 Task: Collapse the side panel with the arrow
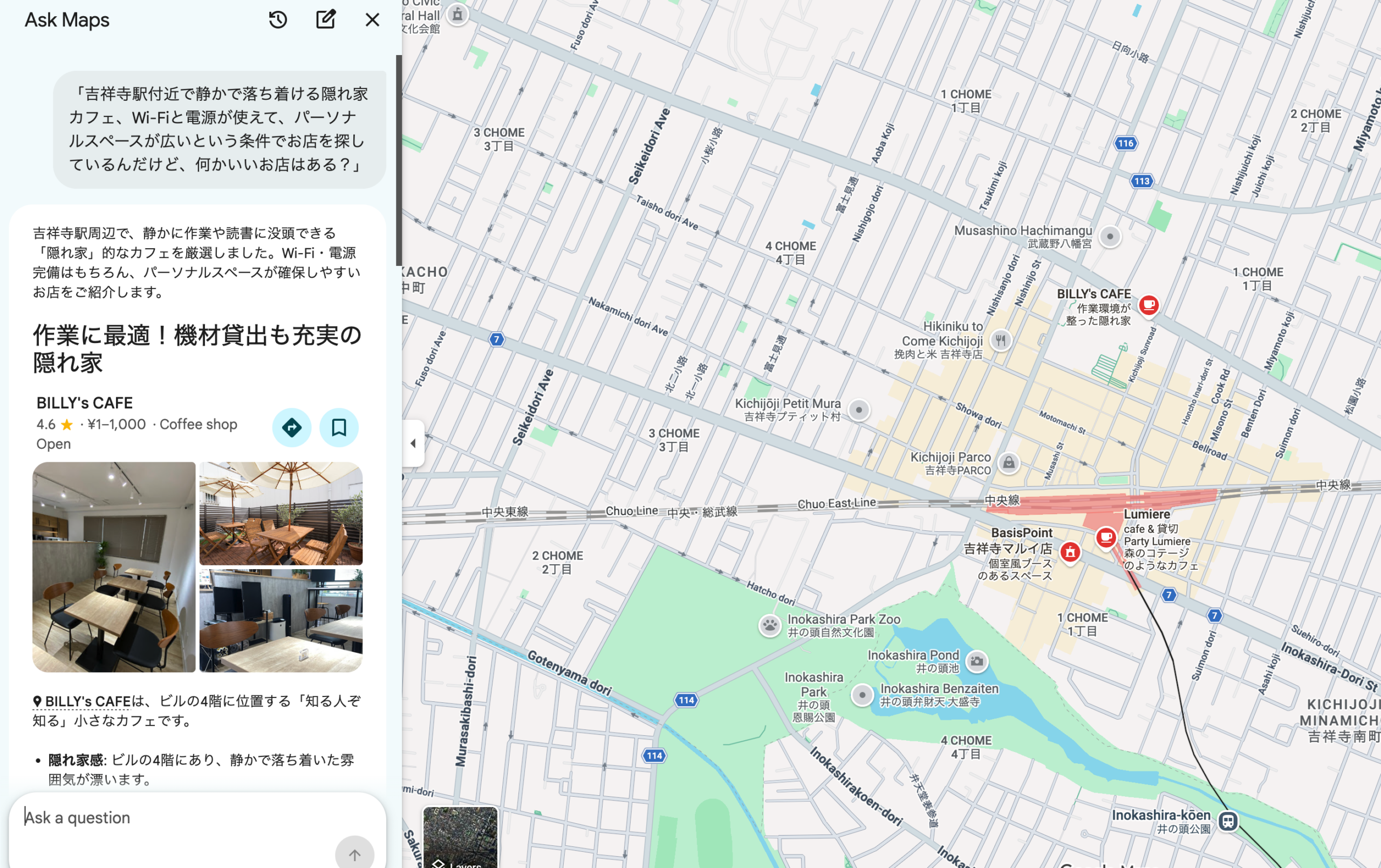413,443
